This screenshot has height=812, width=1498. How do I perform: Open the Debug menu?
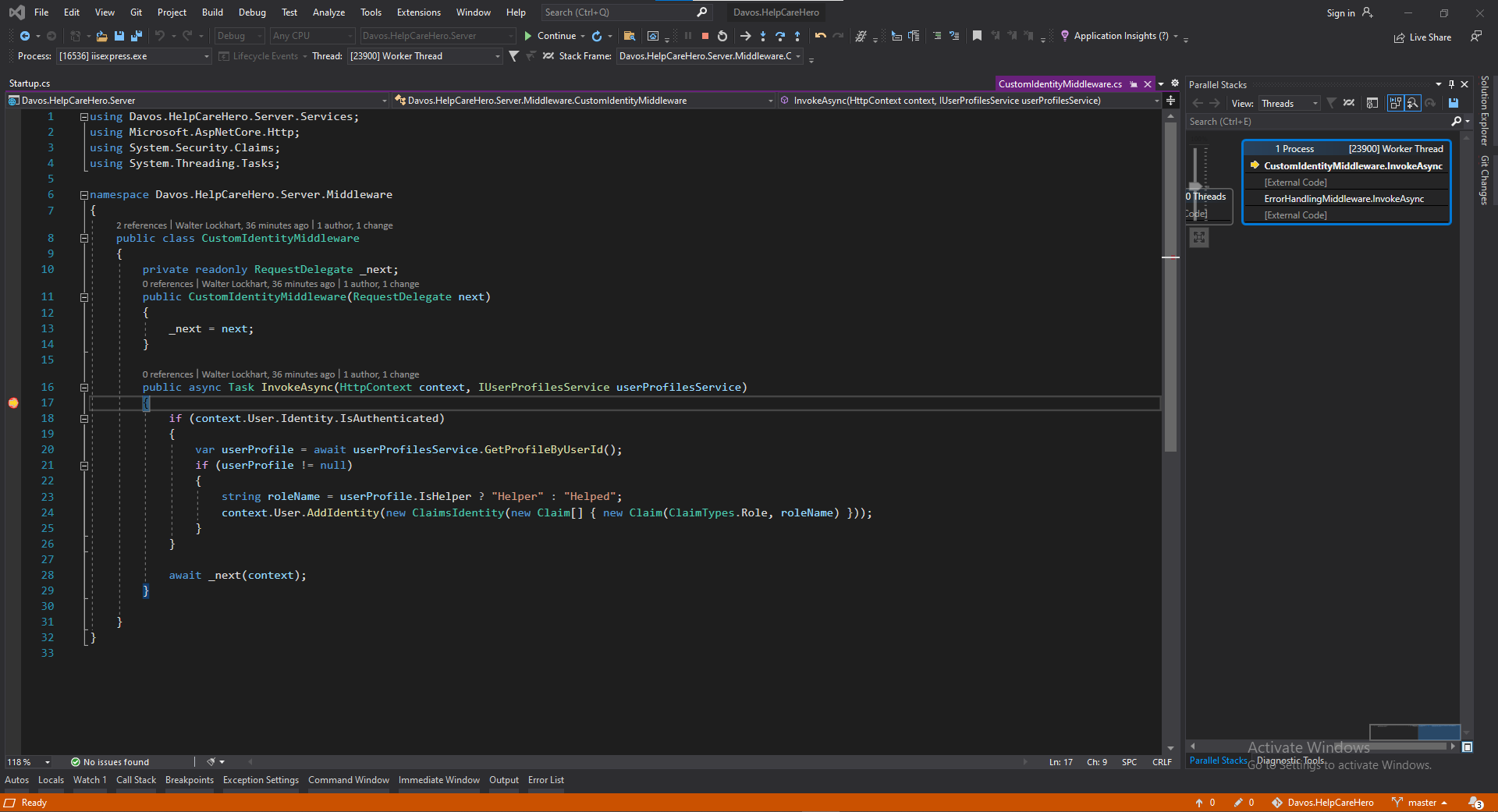(252, 12)
